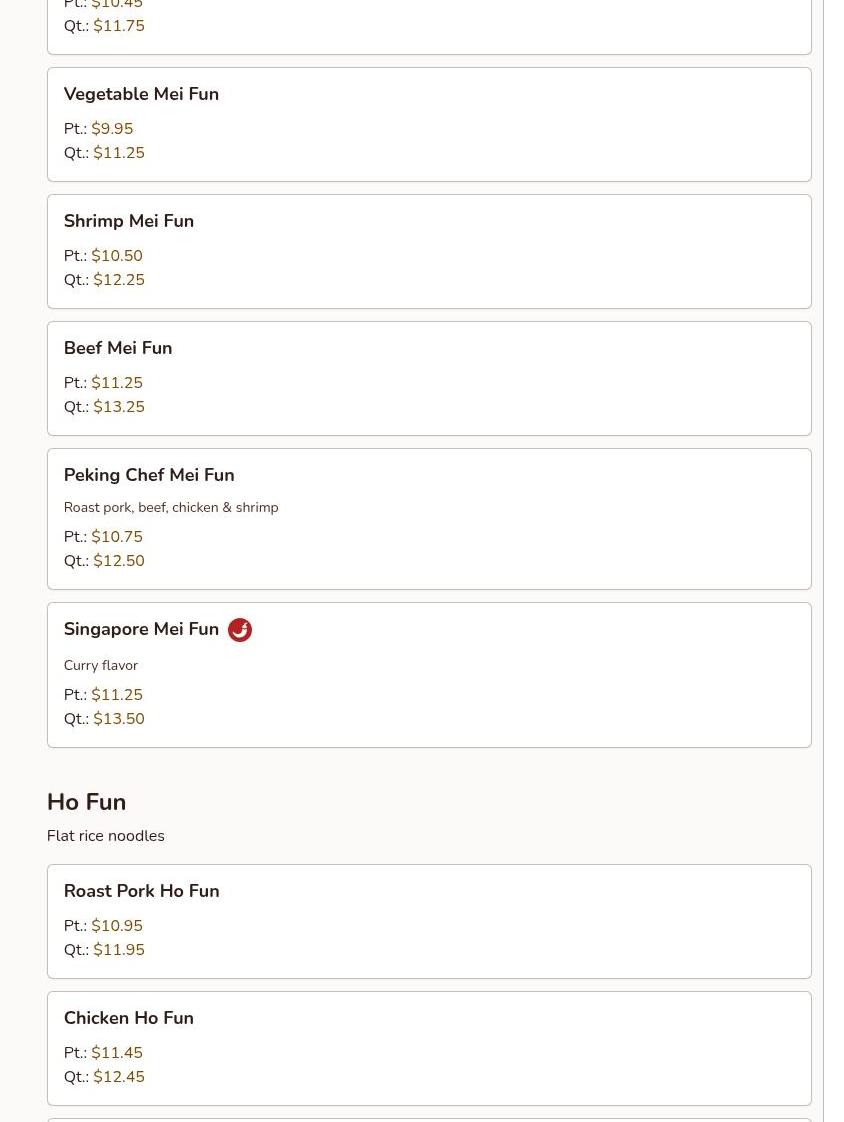Open Vegetable Mei Fun item
Screen dimensions: 844x1122
[141, 94]
